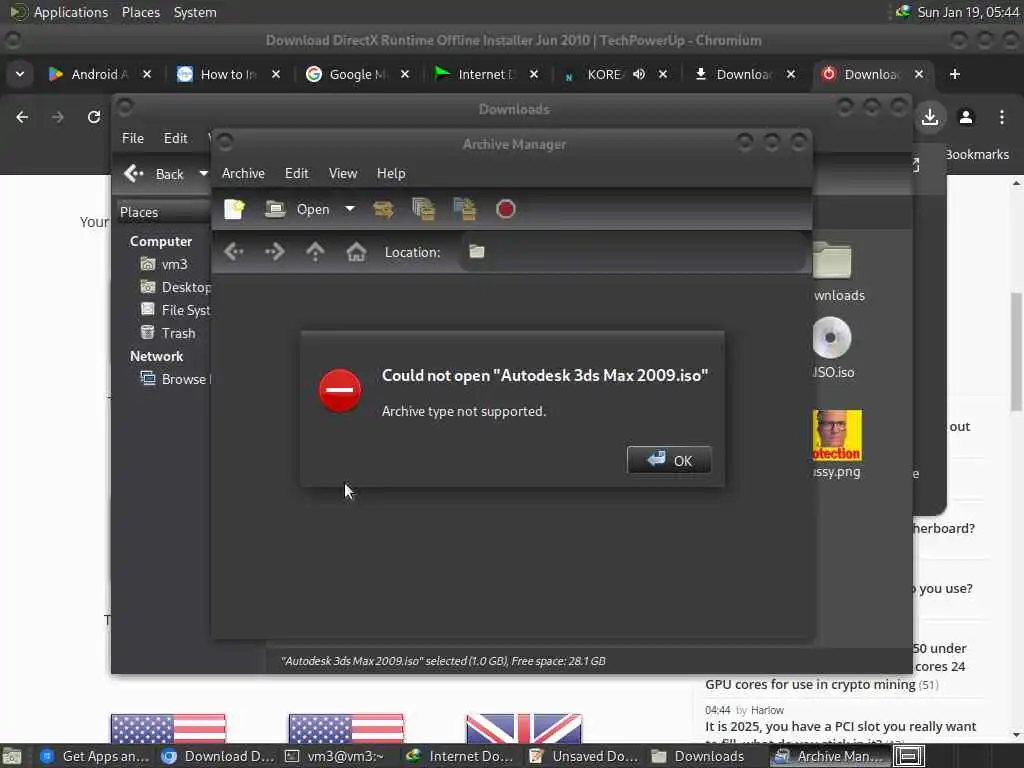Switch to vm3@vm3 terminal taskbar item
The height and width of the screenshot is (768, 1024).
[334, 756]
